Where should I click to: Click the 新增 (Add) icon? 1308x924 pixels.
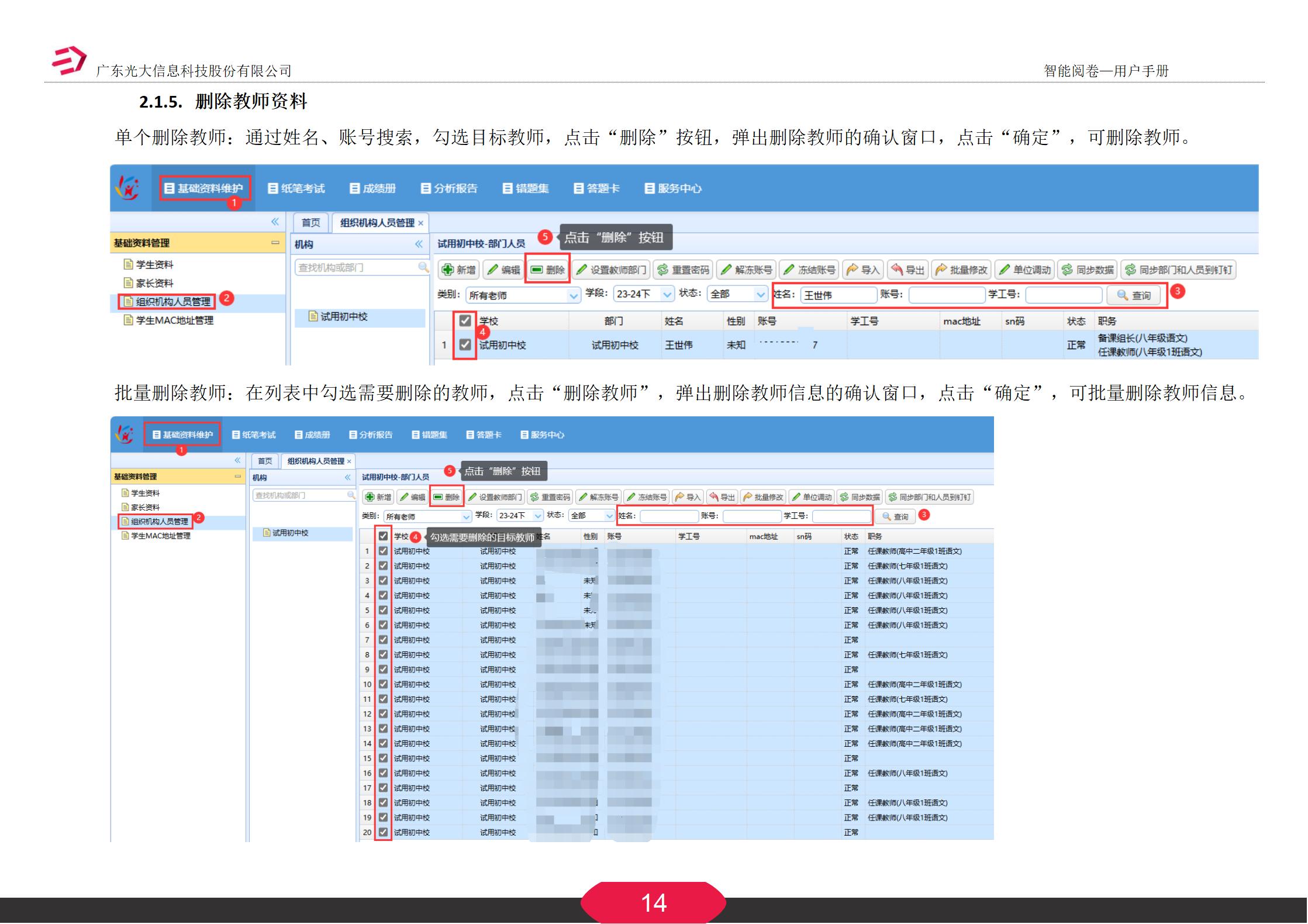pos(459,270)
